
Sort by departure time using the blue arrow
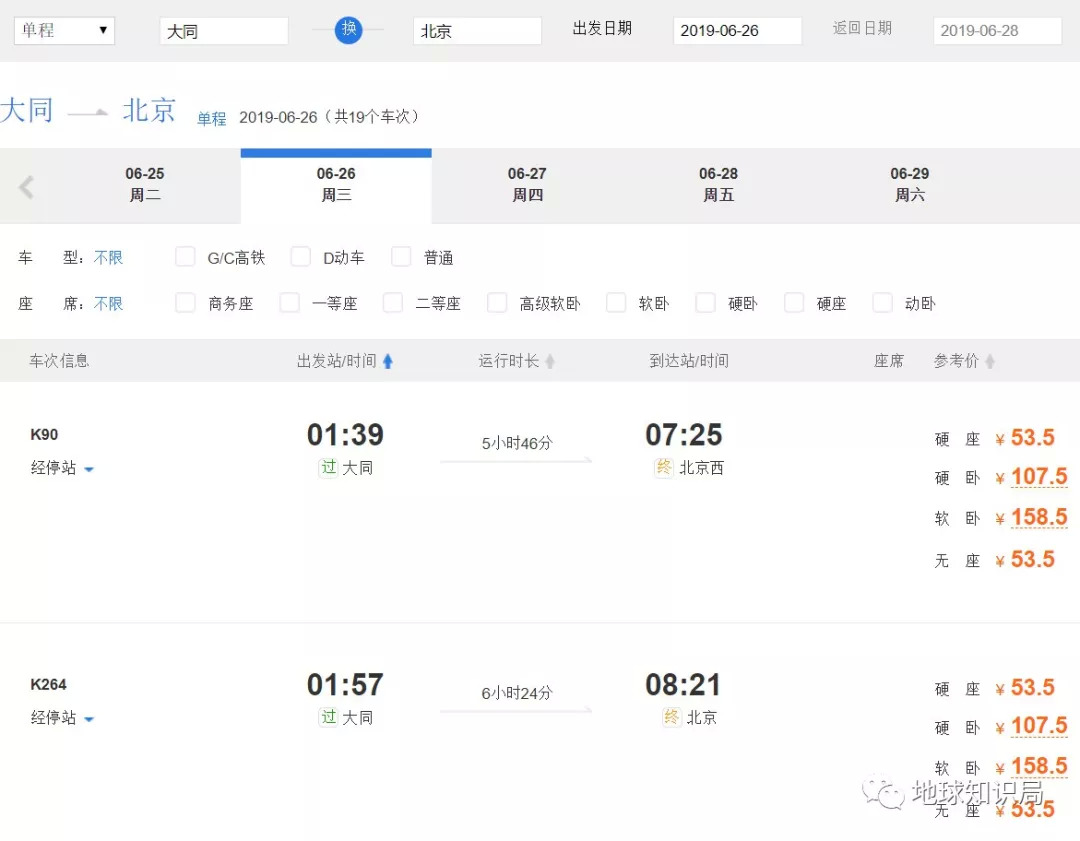tap(388, 361)
